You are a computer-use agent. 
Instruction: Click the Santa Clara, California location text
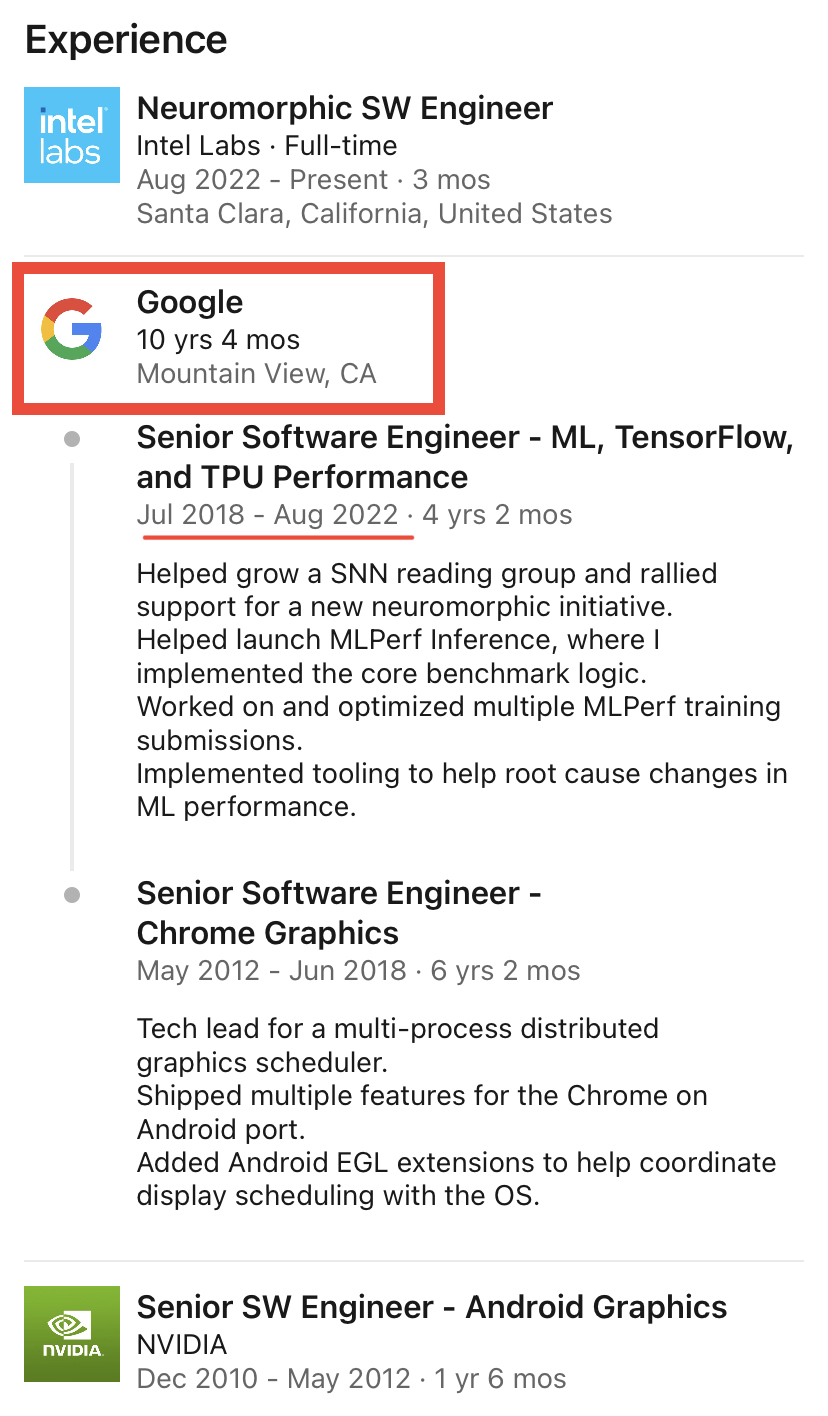pyautogui.click(x=374, y=213)
